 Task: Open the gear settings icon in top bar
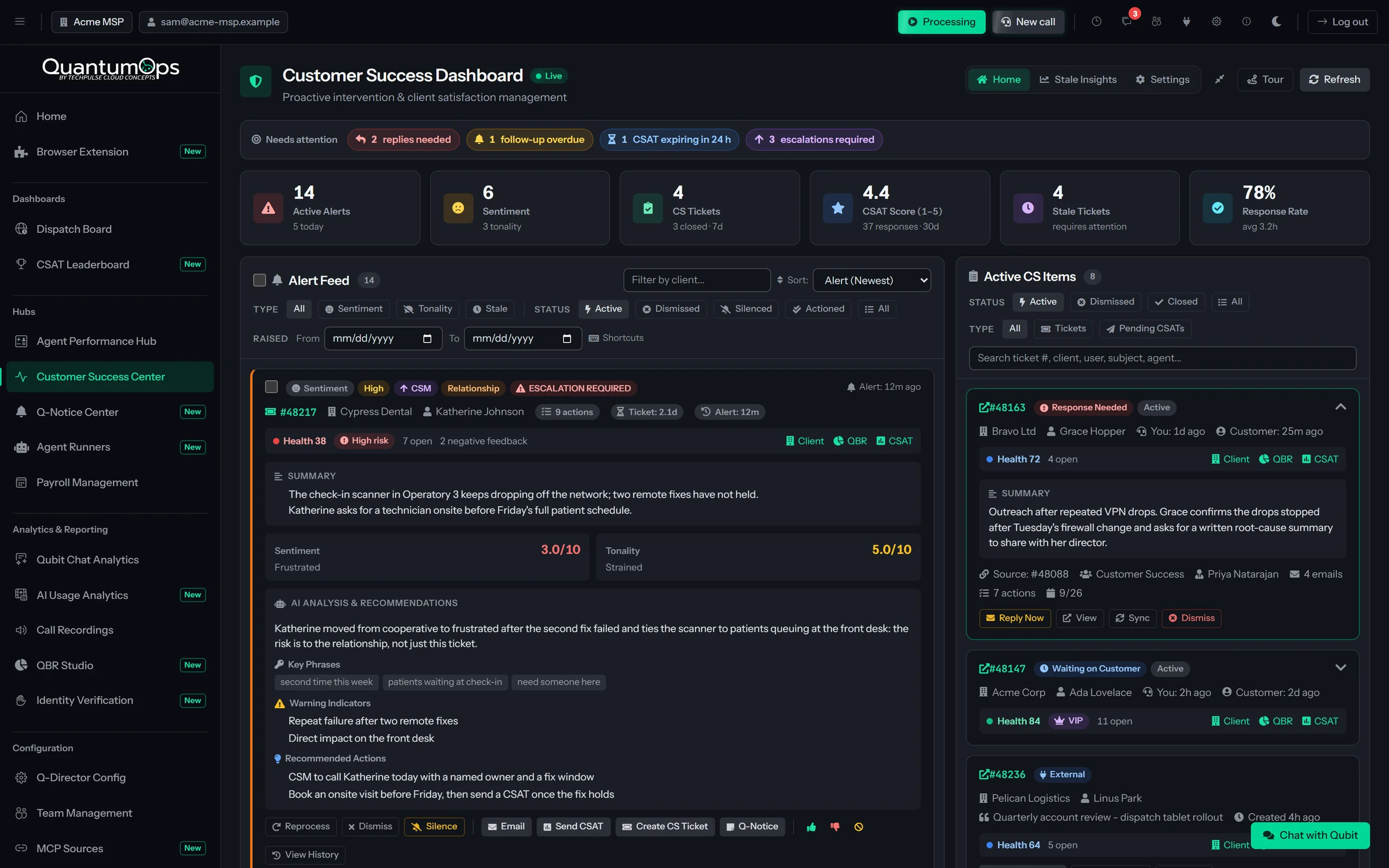tap(1217, 21)
